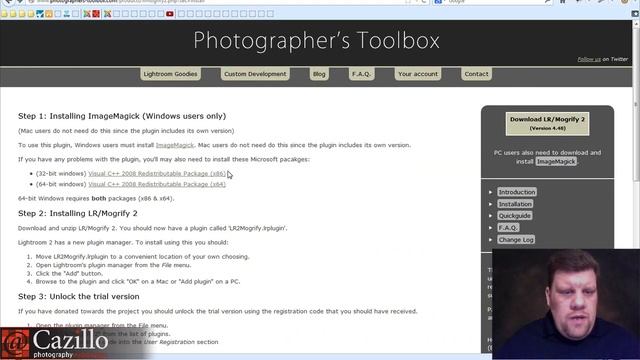Open the ImageMagick link in Step 1 paragraph
The image size is (640, 360).
175,145
